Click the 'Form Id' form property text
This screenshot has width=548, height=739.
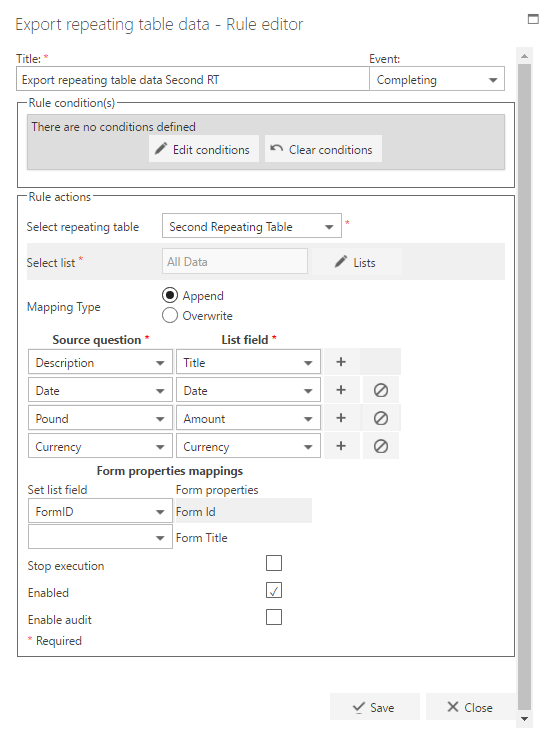tap(196, 511)
